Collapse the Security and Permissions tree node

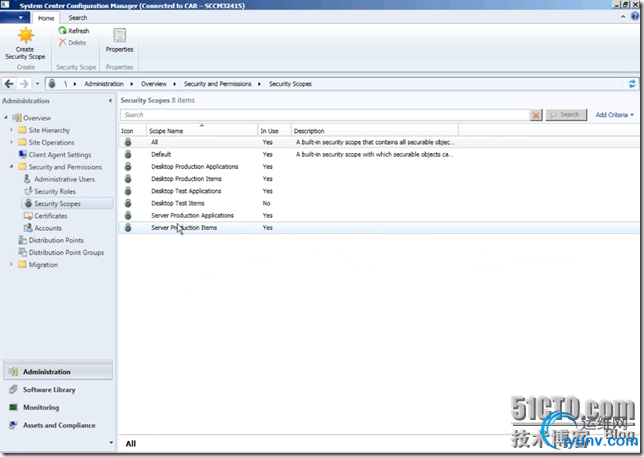coord(12,167)
